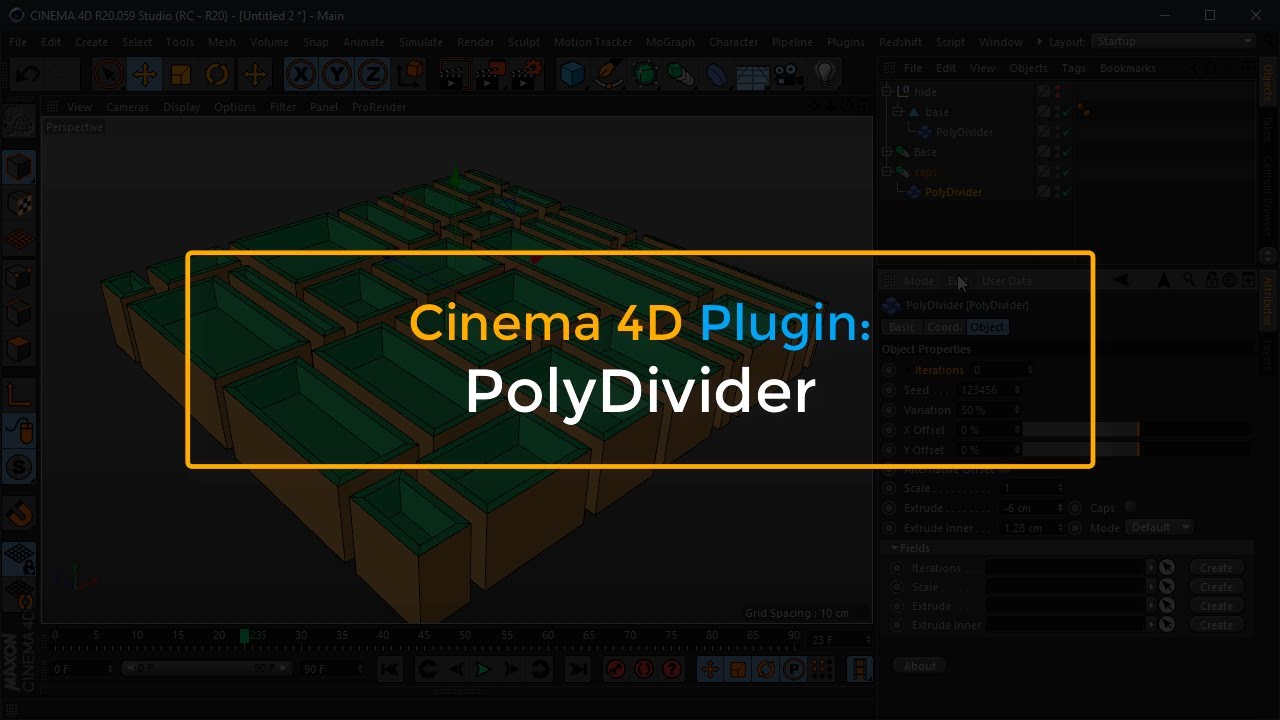Open the Simulate menu
Viewport: 1280px width, 720px height.
[x=421, y=42]
